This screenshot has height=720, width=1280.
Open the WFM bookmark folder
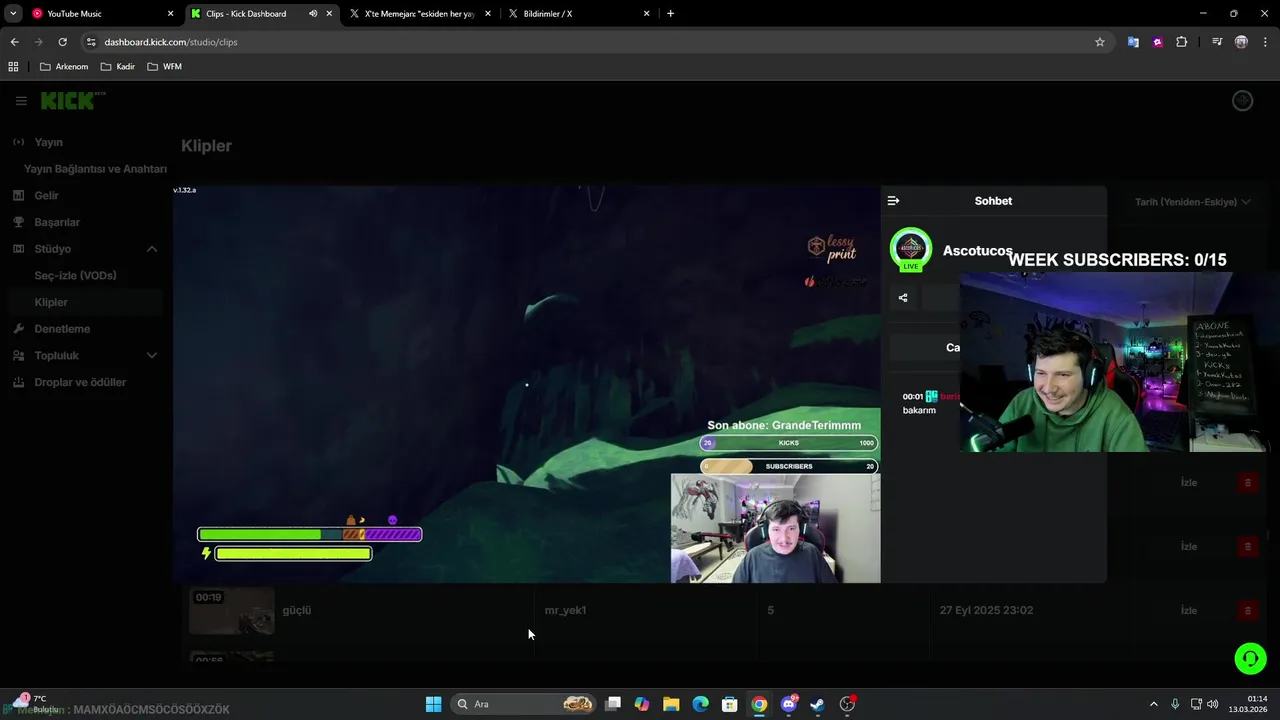[164, 67]
